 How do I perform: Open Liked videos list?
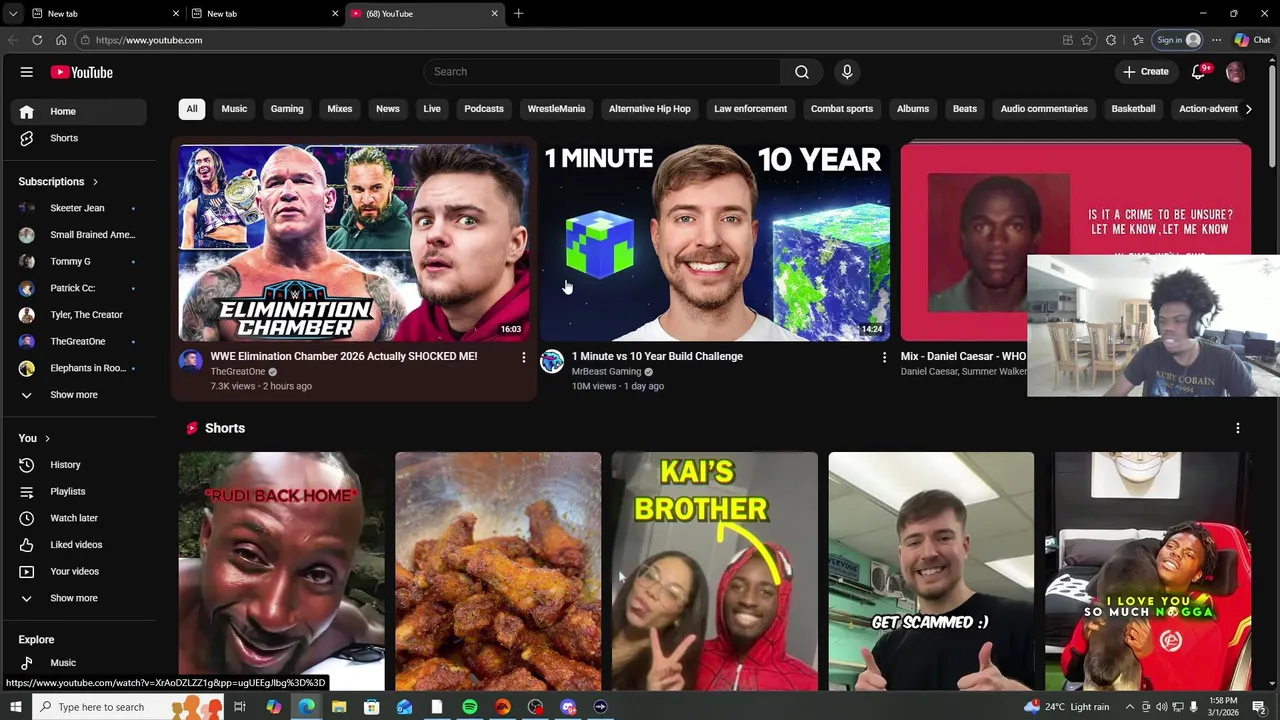[x=80, y=545]
